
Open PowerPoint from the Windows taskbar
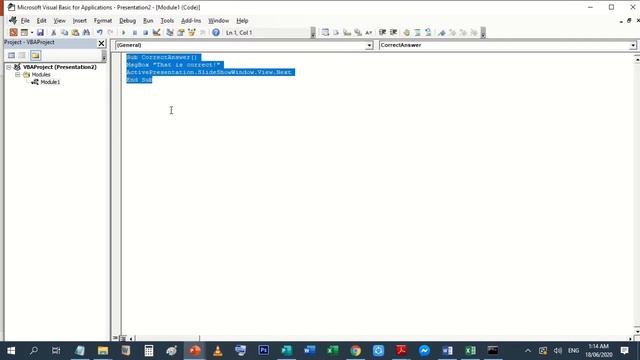pyautogui.click(x=195, y=351)
